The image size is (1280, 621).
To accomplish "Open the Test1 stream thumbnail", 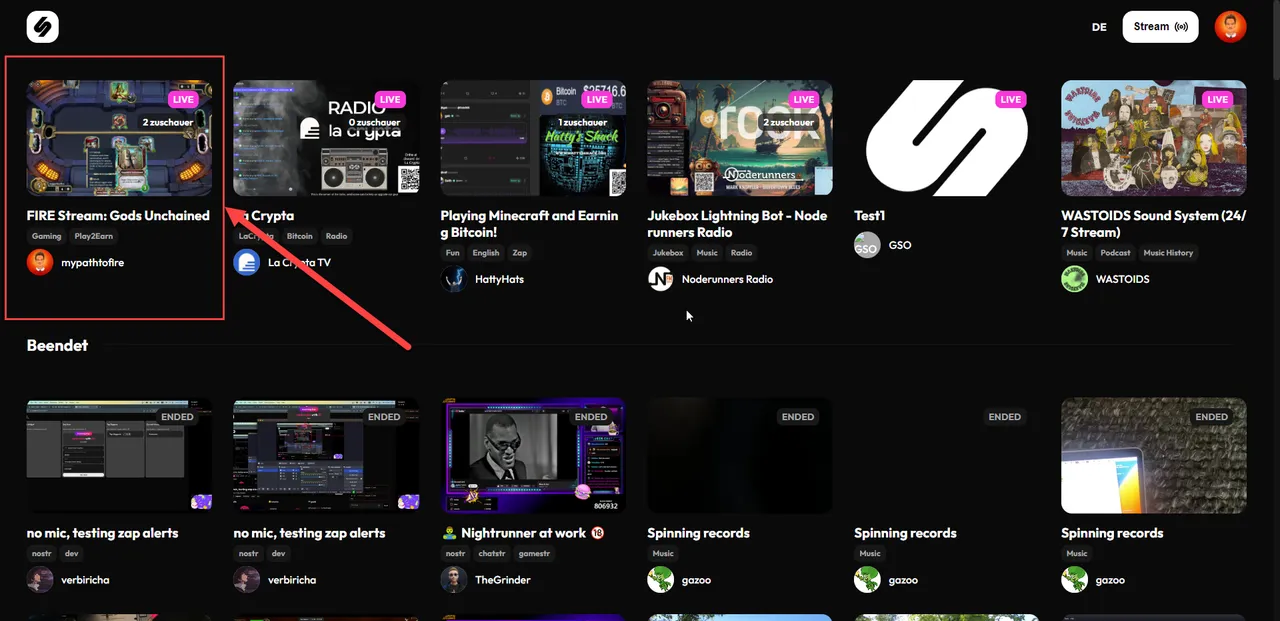I will pos(947,138).
